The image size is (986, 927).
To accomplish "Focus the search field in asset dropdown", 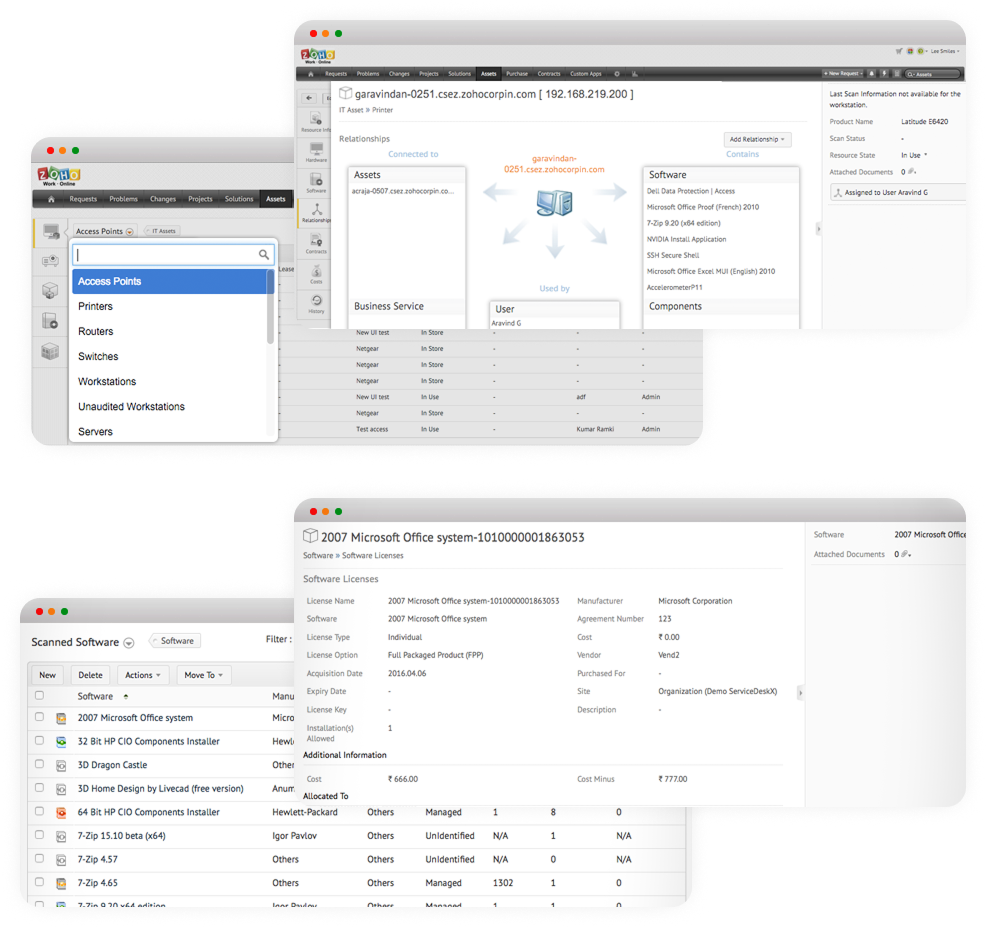I will 165,255.
